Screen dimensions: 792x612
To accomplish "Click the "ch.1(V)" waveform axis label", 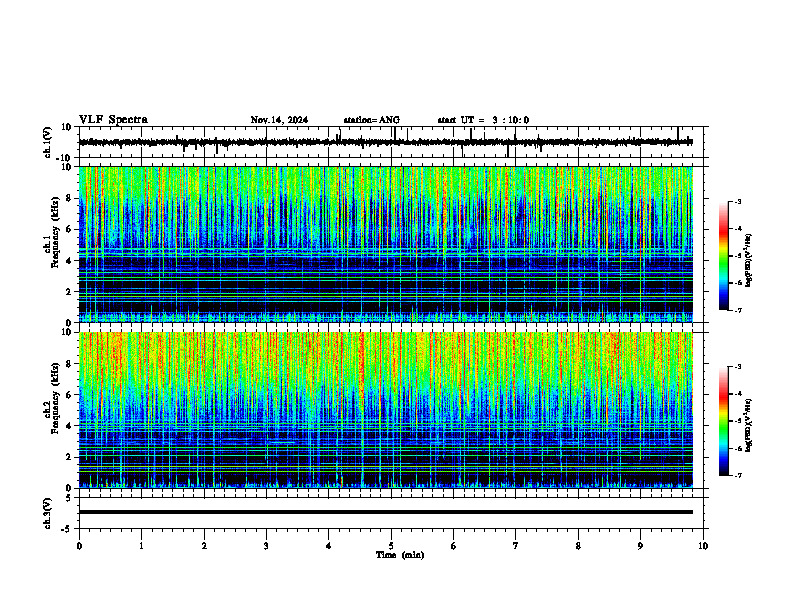I will click(47, 142).
